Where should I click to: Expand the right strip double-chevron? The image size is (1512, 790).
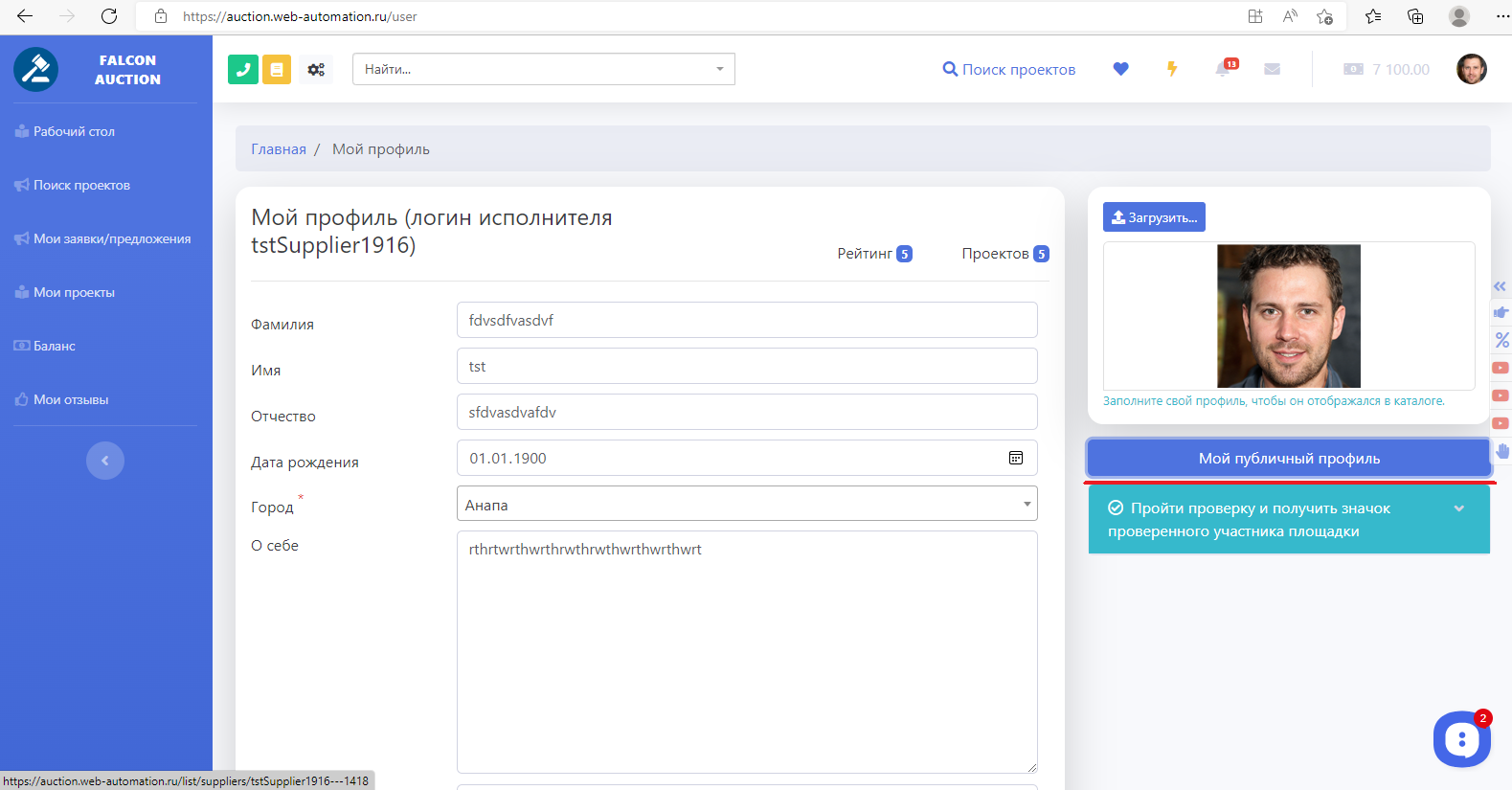(x=1500, y=286)
